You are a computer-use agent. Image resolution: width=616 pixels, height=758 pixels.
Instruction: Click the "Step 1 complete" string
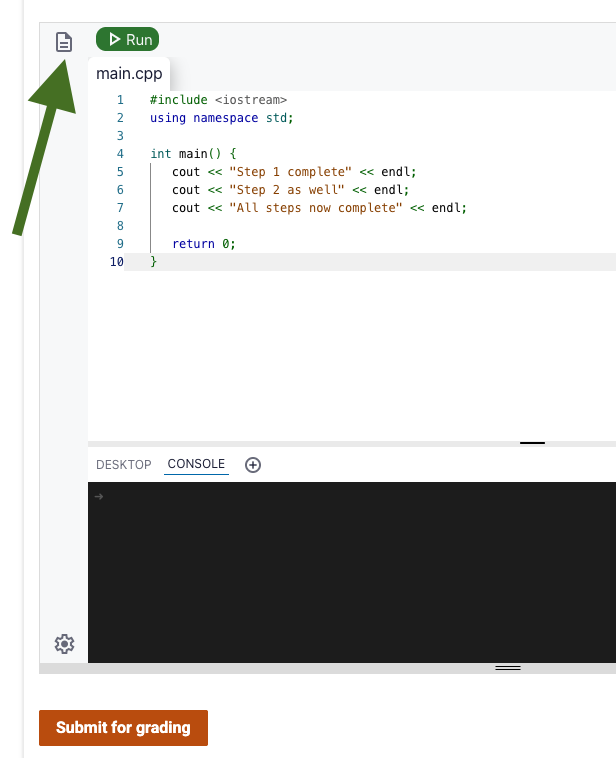click(x=291, y=172)
